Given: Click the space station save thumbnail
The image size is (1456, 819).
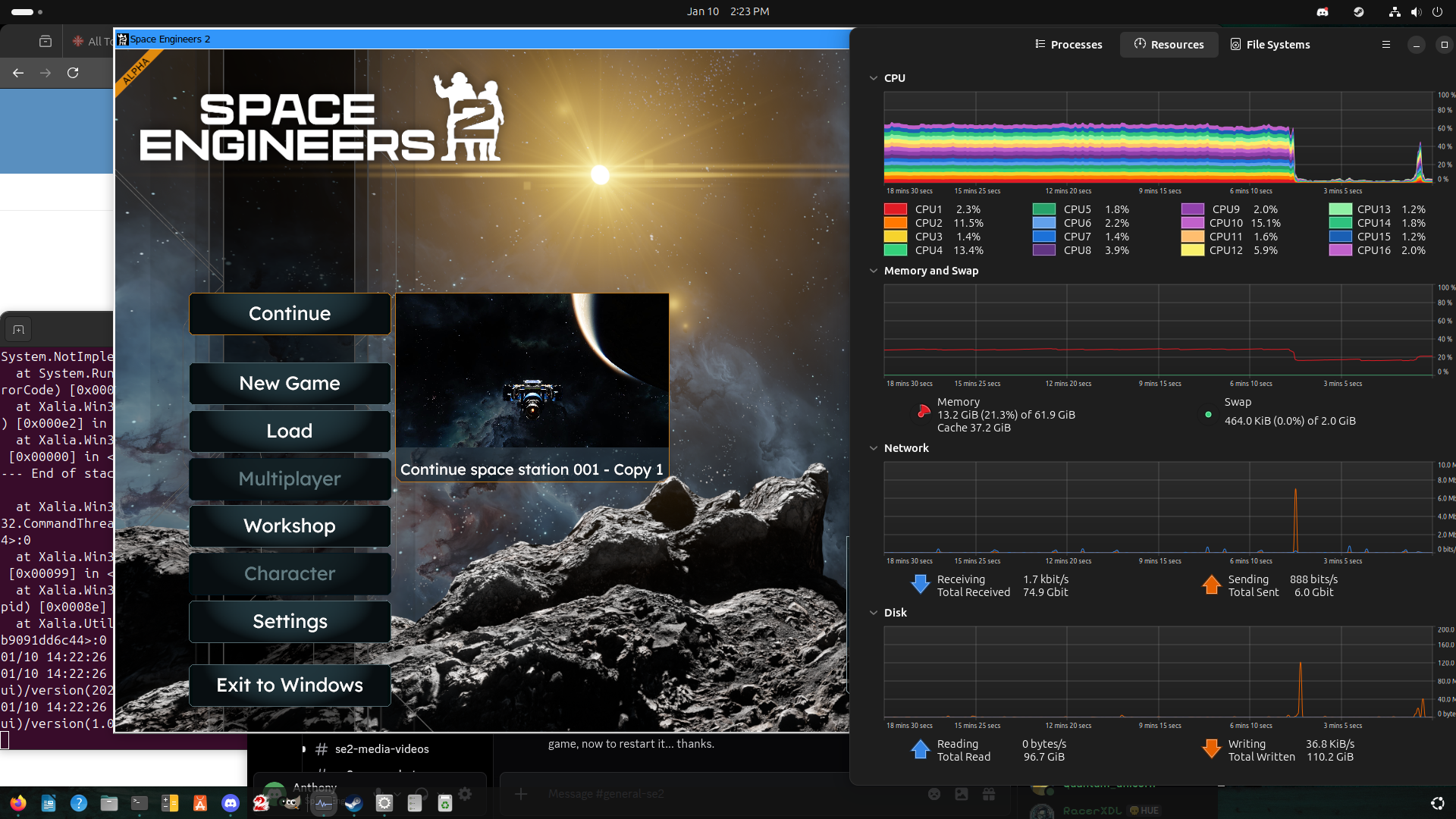Looking at the screenshot, I should (x=532, y=372).
